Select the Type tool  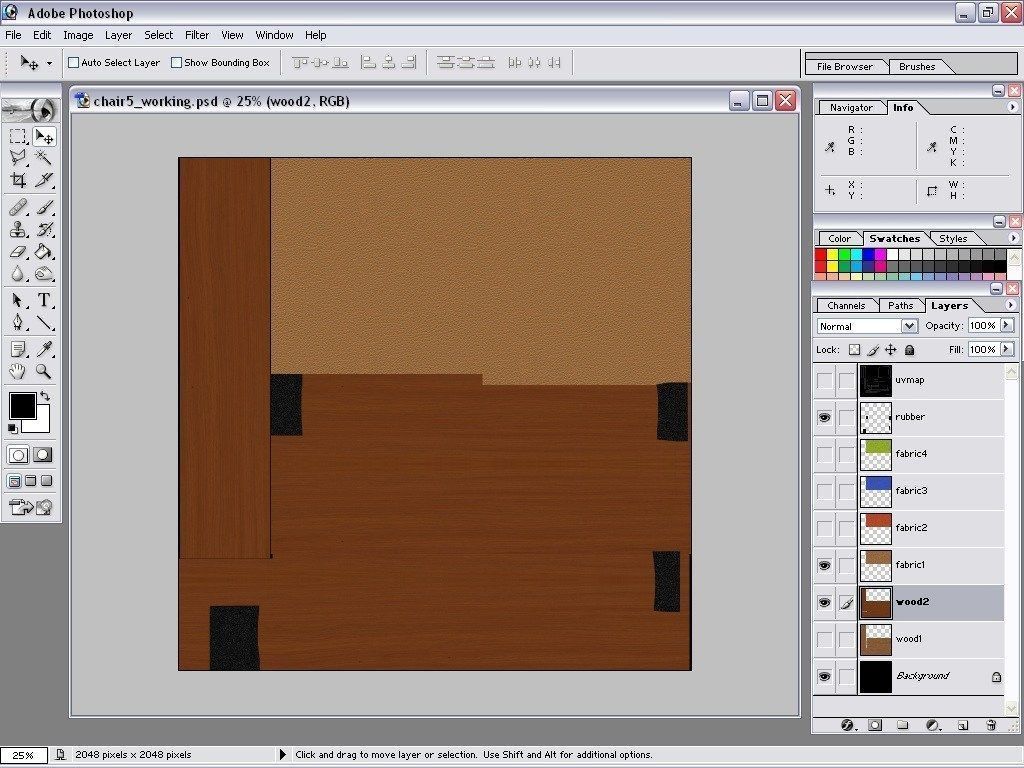click(44, 300)
